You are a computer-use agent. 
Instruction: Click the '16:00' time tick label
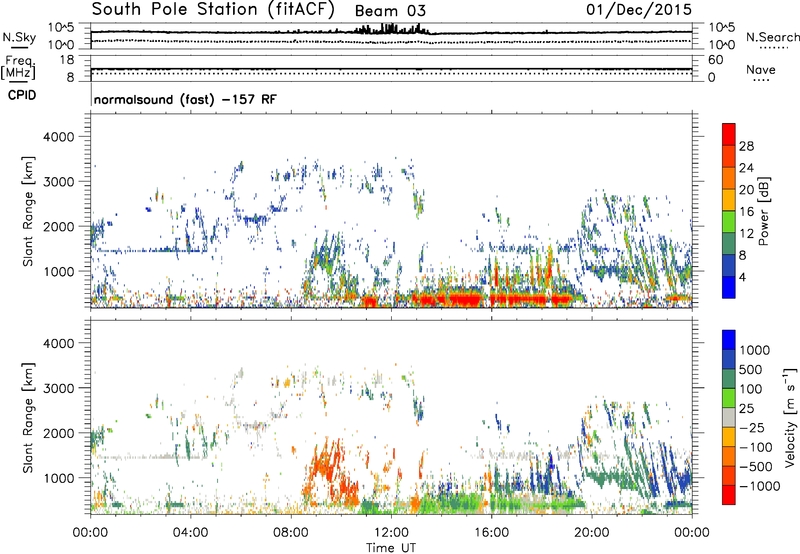click(491, 533)
